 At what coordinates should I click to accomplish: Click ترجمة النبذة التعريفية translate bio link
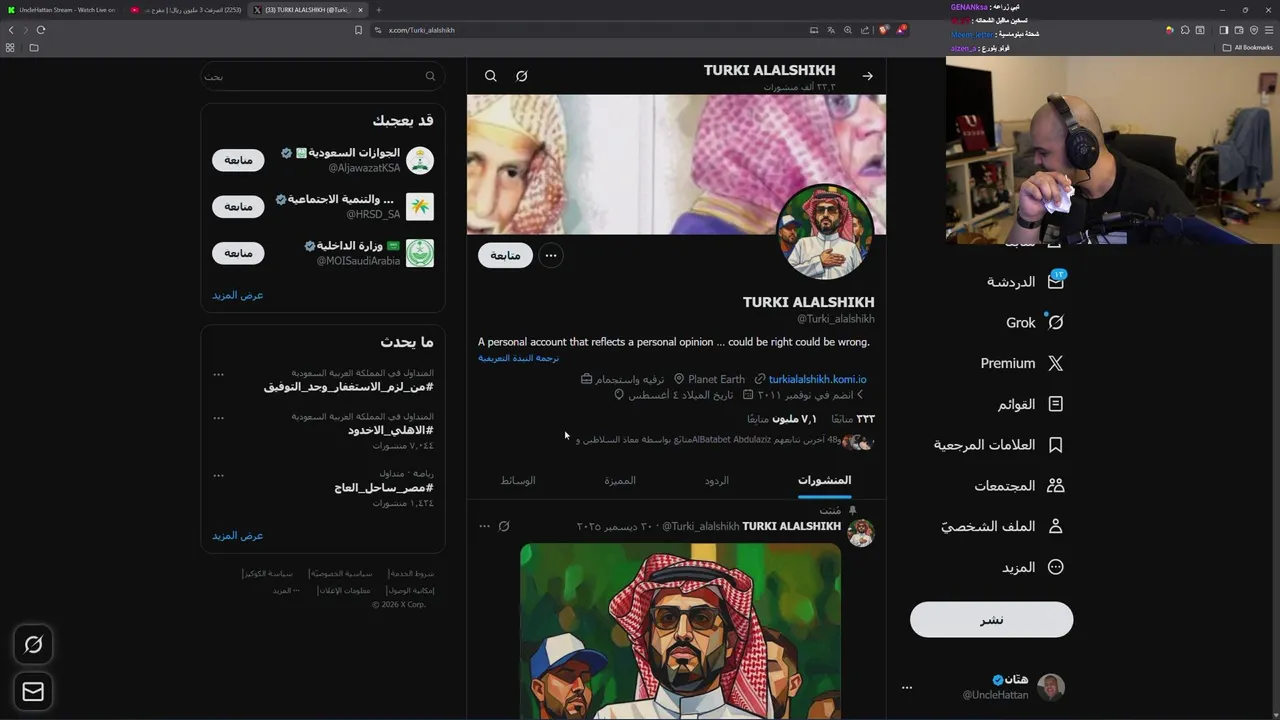point(518,358)
